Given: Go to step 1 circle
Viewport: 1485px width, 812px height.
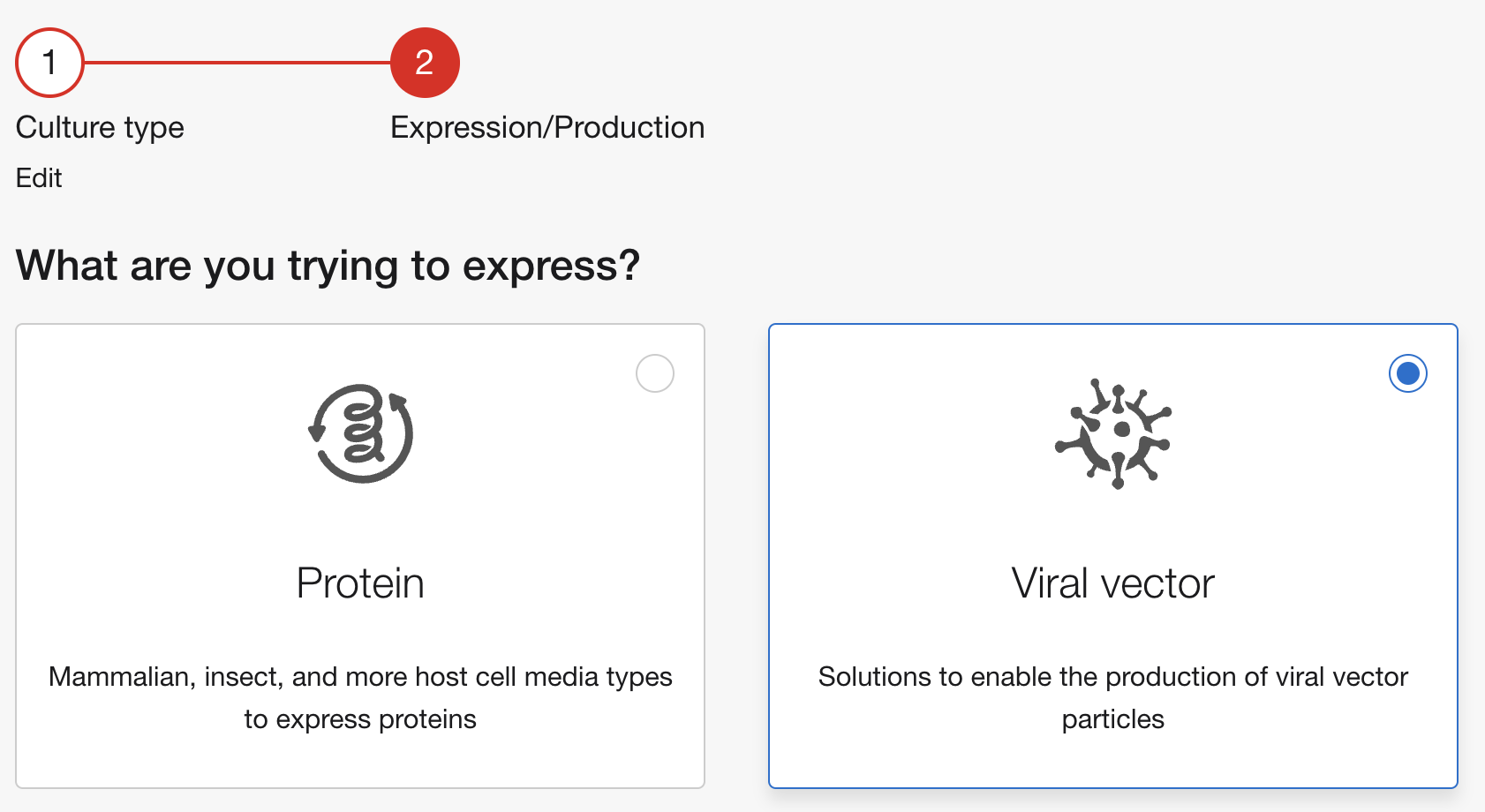Looking at the screenshot, I should pyautogui.click(x=49, y=63).
